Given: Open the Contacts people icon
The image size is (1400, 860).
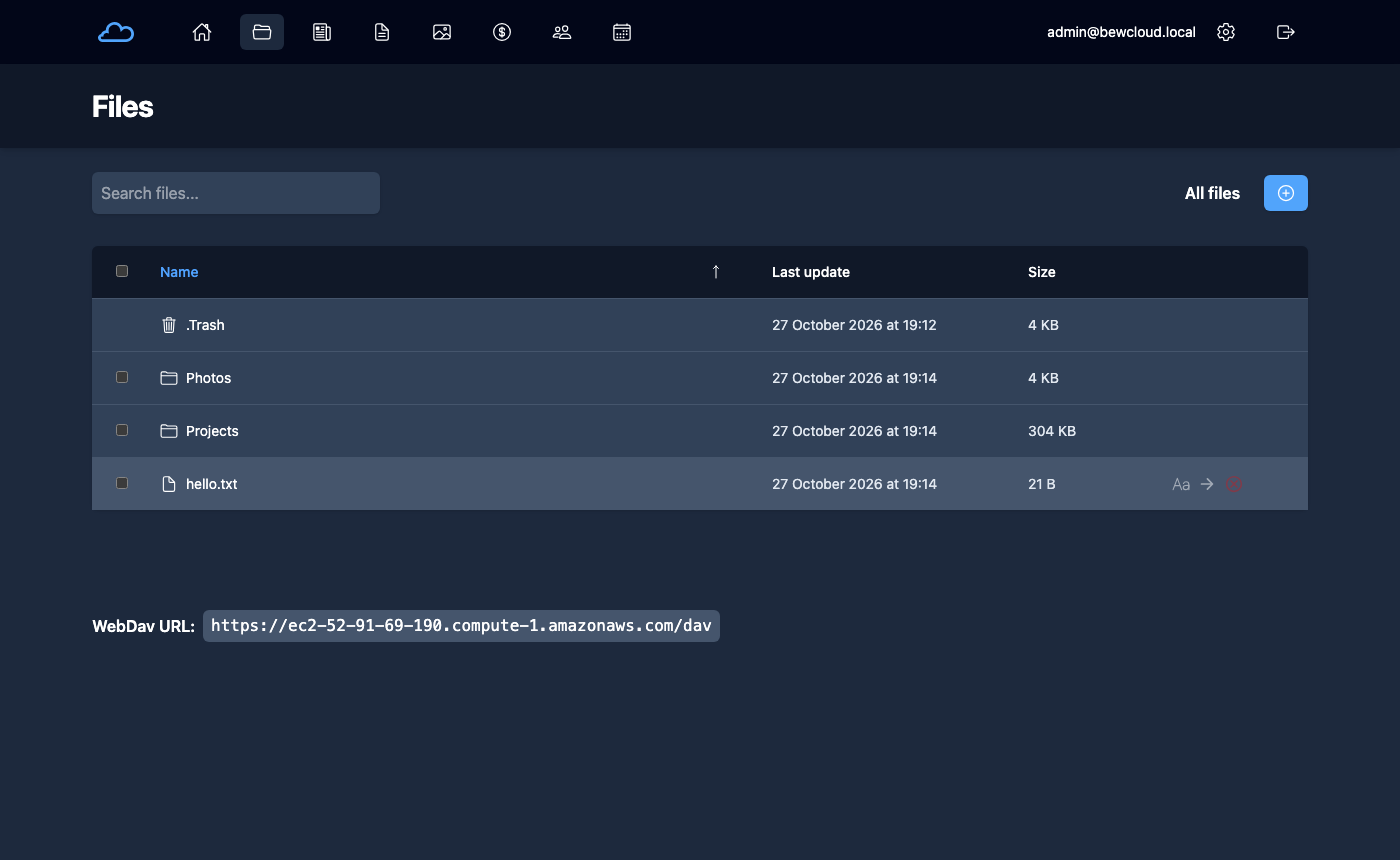Looking at the screenshot, I should click(562, 32).
